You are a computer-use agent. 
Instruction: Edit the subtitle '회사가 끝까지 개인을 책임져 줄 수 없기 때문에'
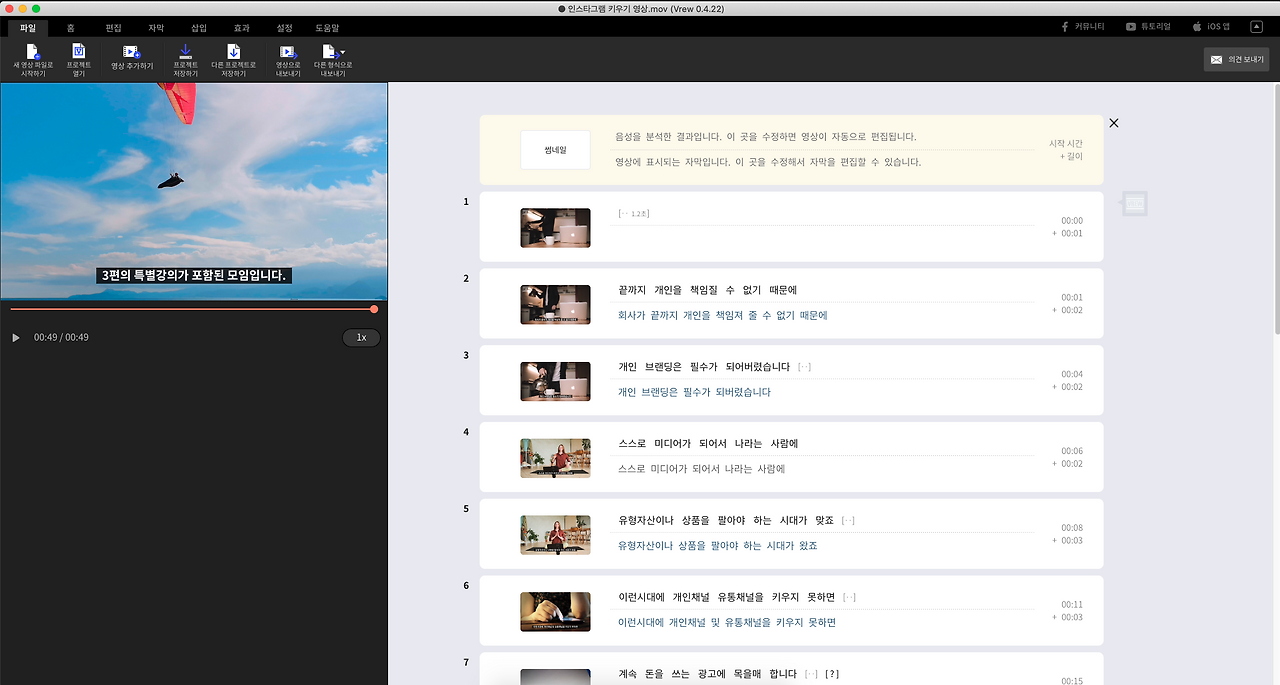(723, 315)
